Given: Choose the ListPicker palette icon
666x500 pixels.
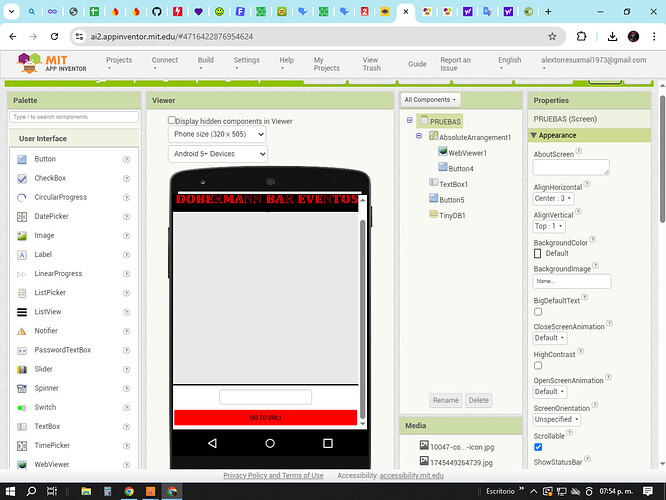Looking at the screenshot, I should click(22, 293).
